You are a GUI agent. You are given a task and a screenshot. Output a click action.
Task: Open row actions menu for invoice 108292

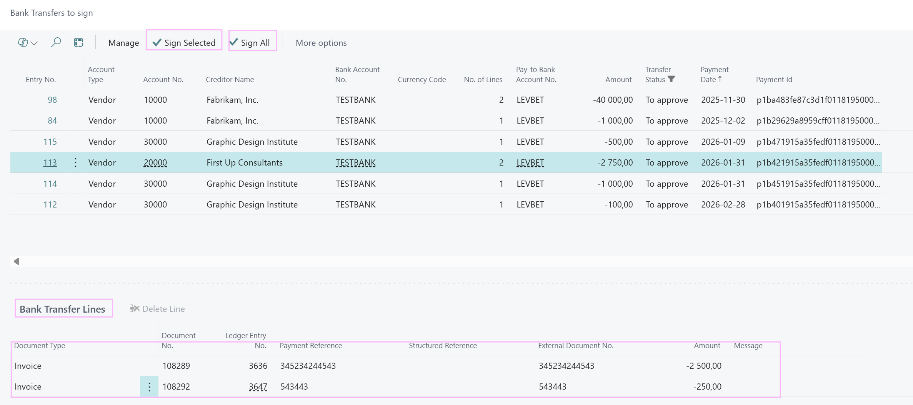coord(149,387)
